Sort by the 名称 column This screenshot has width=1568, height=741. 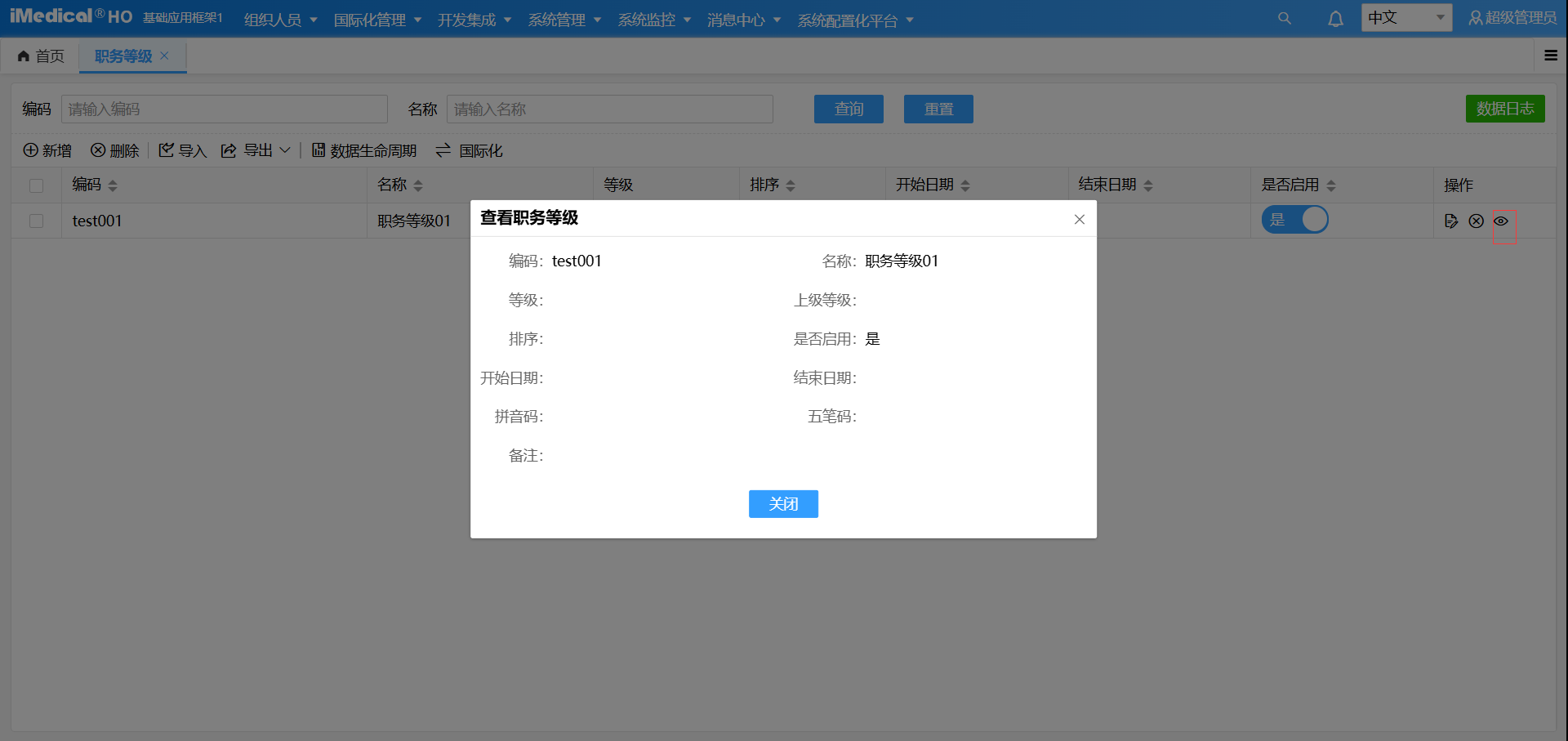click(x=418, y=185)
